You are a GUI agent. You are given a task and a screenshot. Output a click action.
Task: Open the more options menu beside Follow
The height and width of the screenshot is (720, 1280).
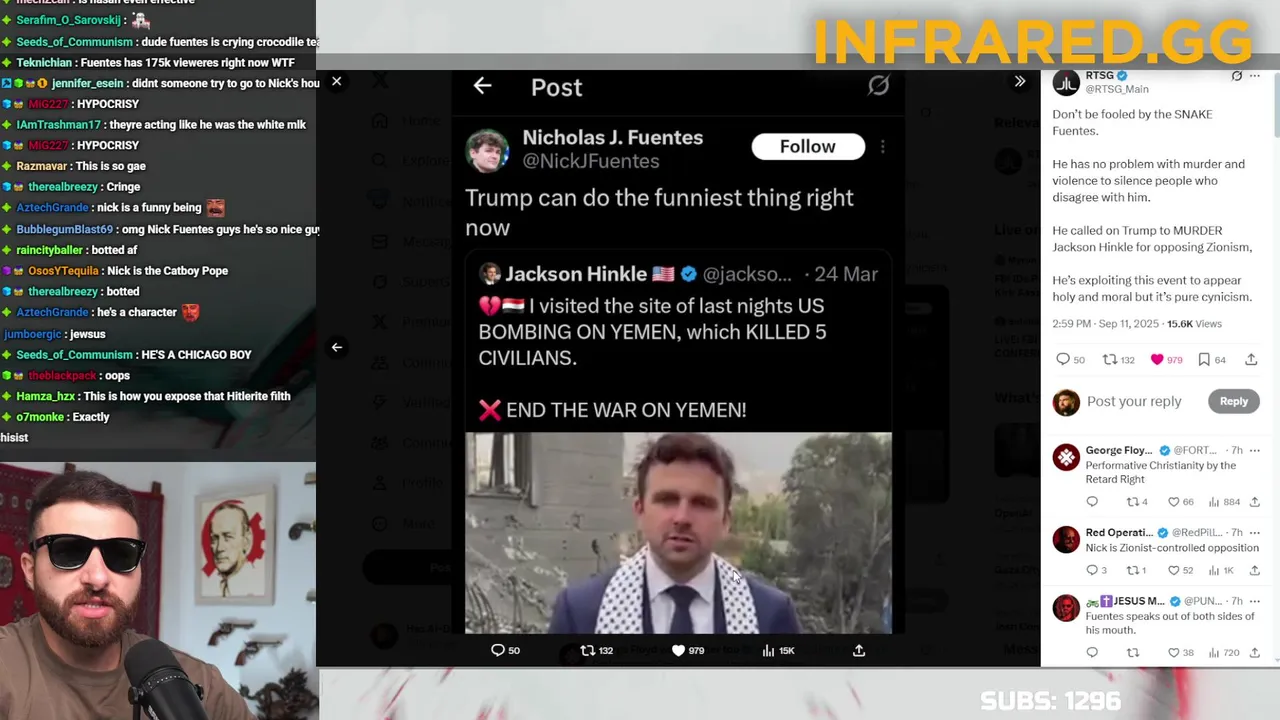tap(882, 147)
